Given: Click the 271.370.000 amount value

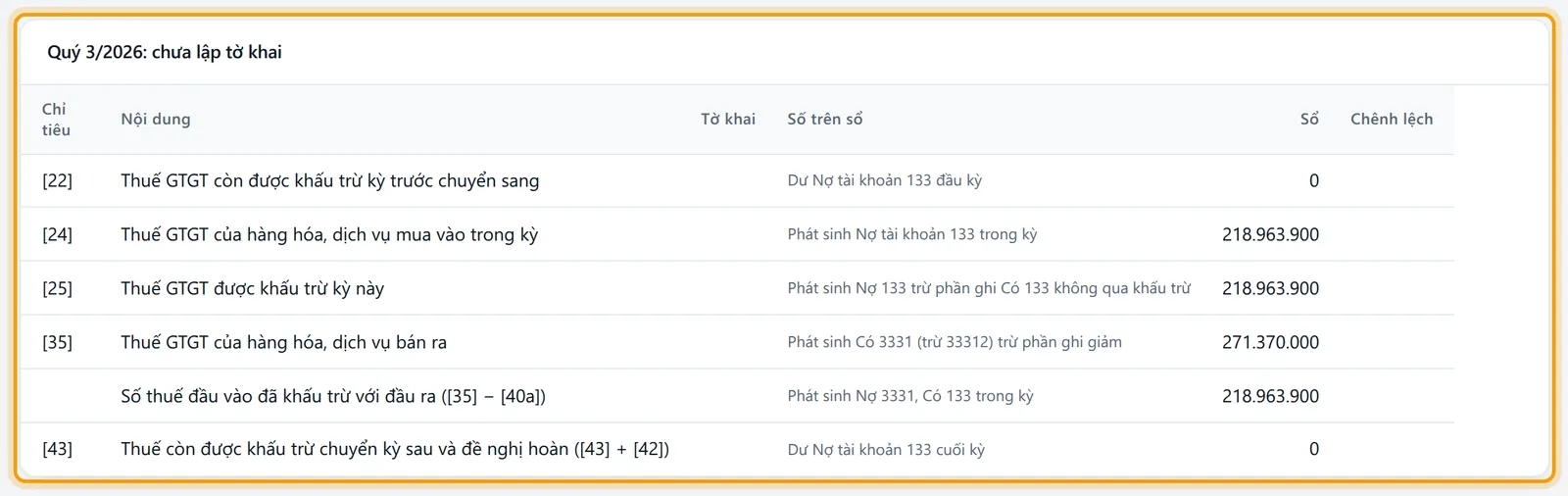Looking at the screenshot, I should (x=1270, y=342).
